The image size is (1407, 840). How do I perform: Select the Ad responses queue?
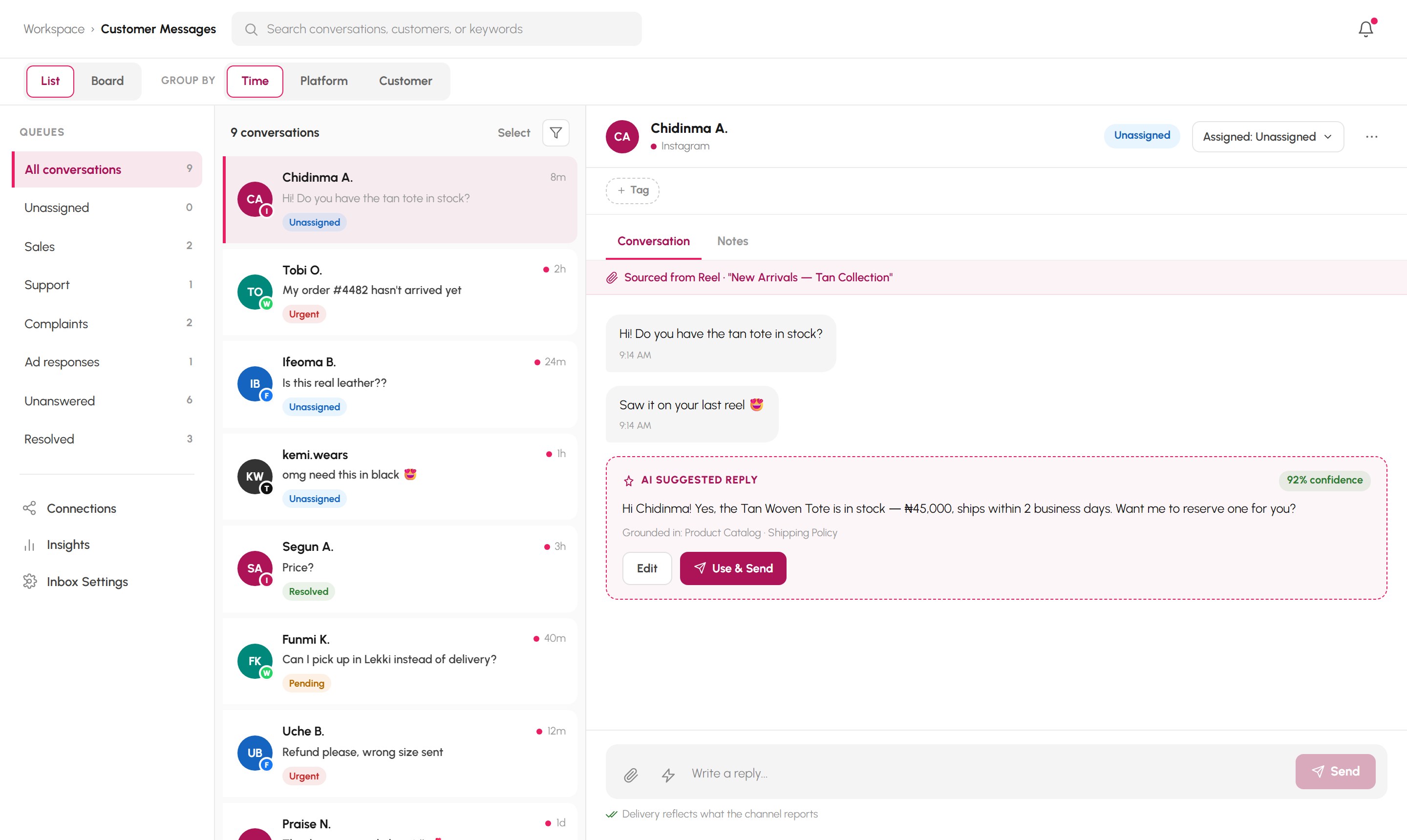[x=107, y=362]
